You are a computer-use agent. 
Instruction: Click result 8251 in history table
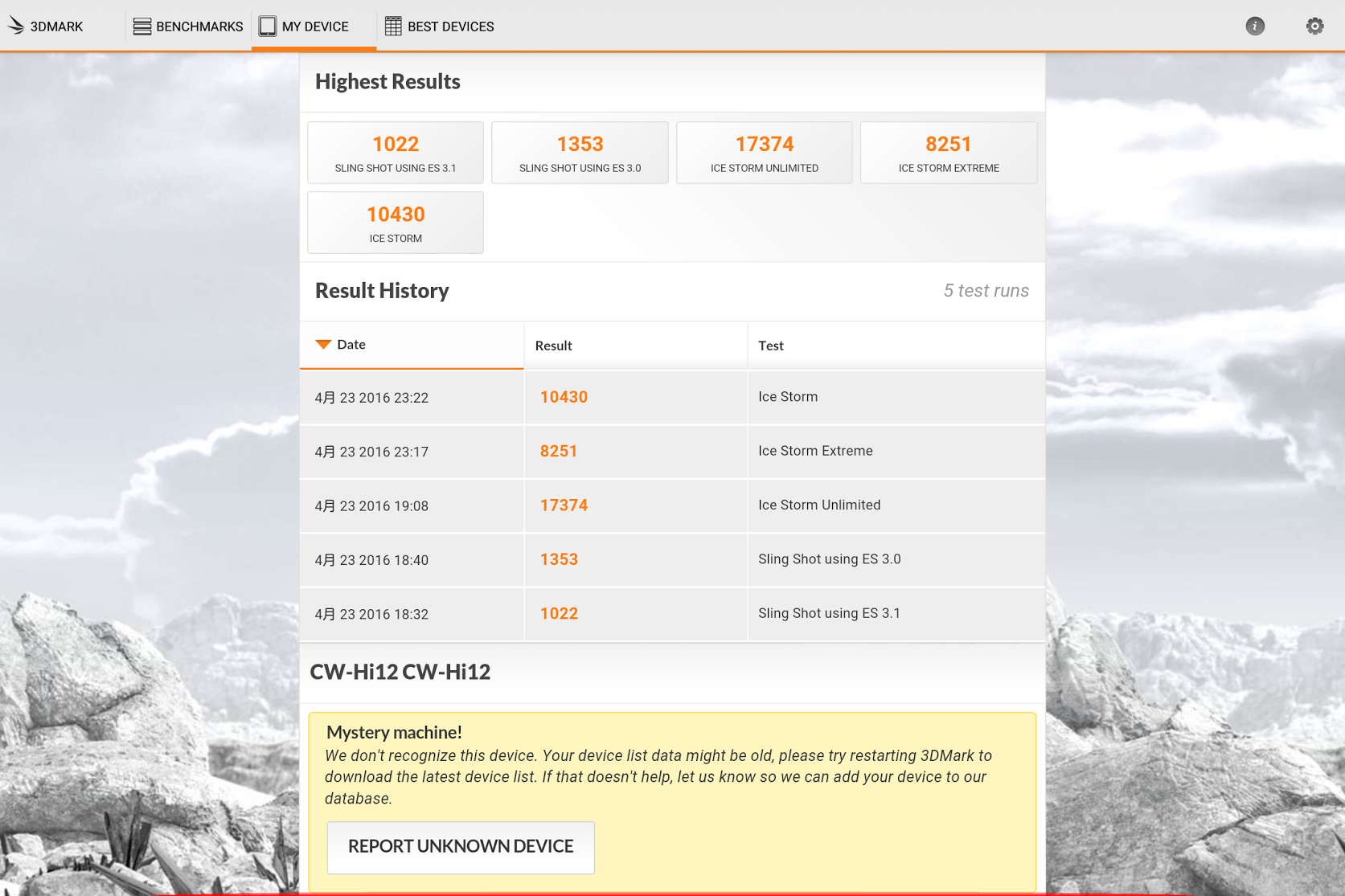pos(559,451)
